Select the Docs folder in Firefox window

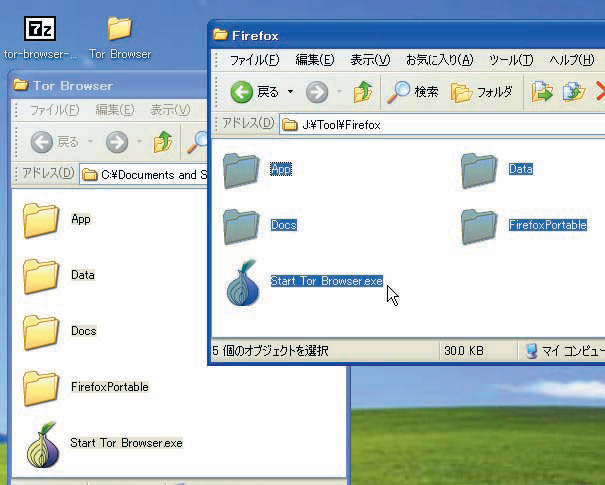tap(242, 226)
